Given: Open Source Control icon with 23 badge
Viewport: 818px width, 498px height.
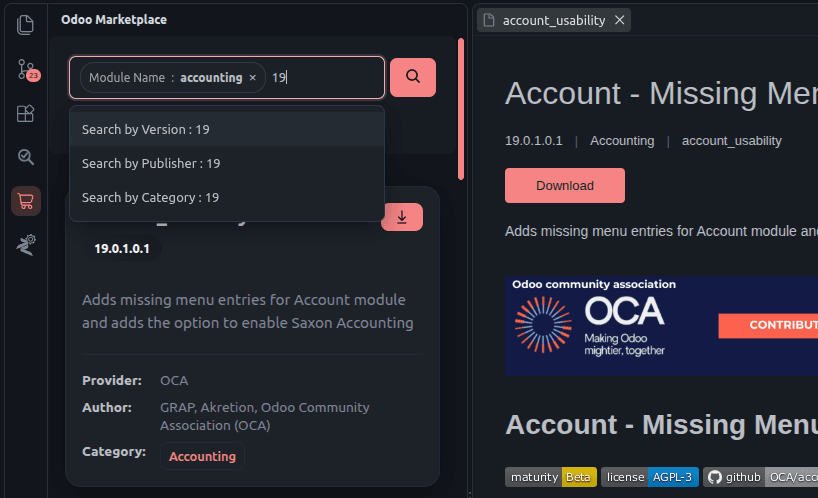Looking at the screenshot, I should point(27,69).
